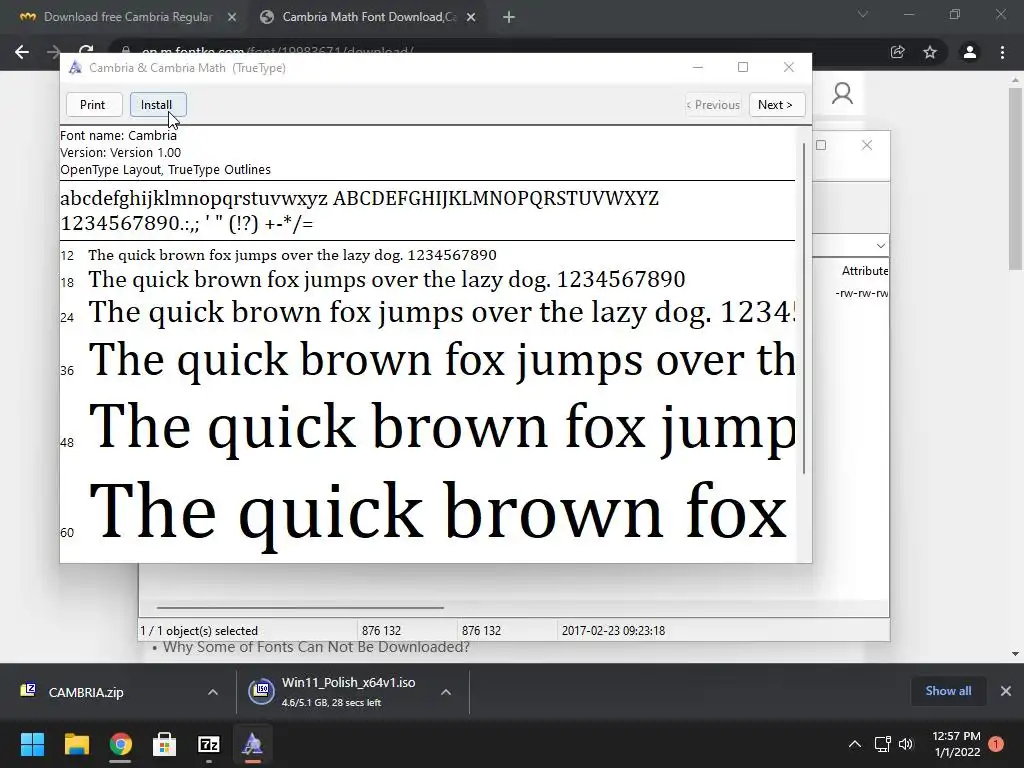
Task: Go to the Next font face
Action: tap(776, 104)
